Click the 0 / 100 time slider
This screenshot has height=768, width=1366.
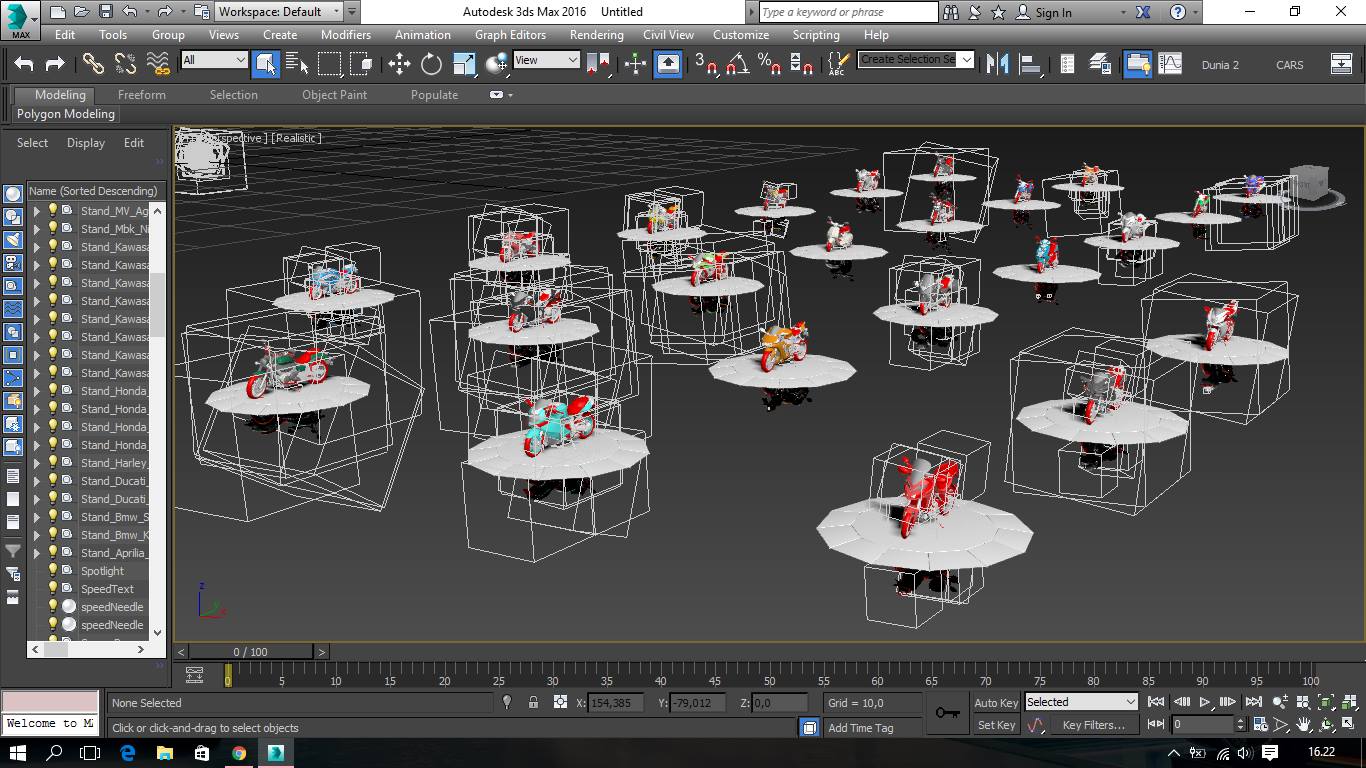pyautogui.click(x=251, y=652)
